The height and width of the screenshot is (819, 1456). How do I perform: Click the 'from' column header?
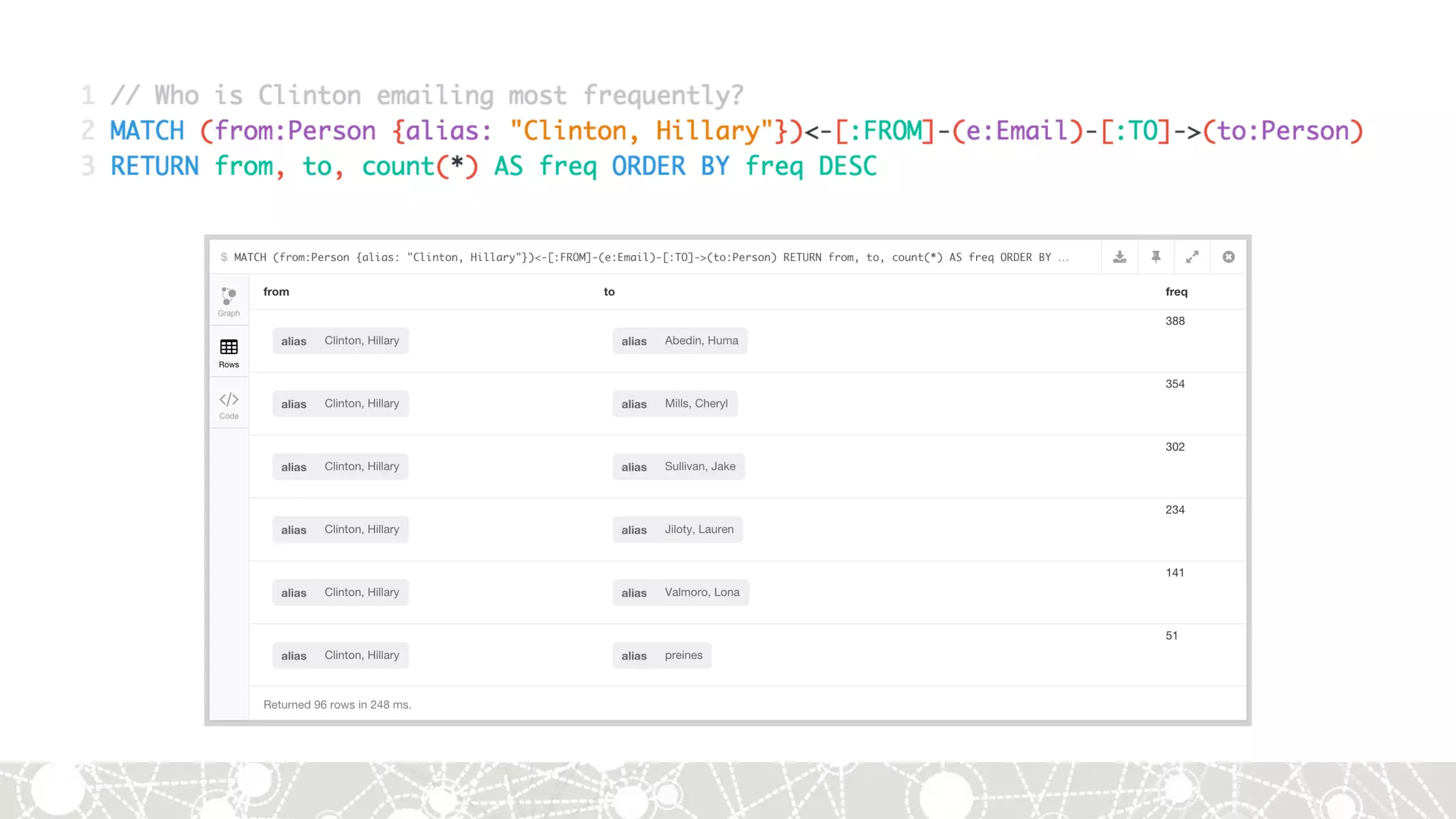click(x=276, y=291)
